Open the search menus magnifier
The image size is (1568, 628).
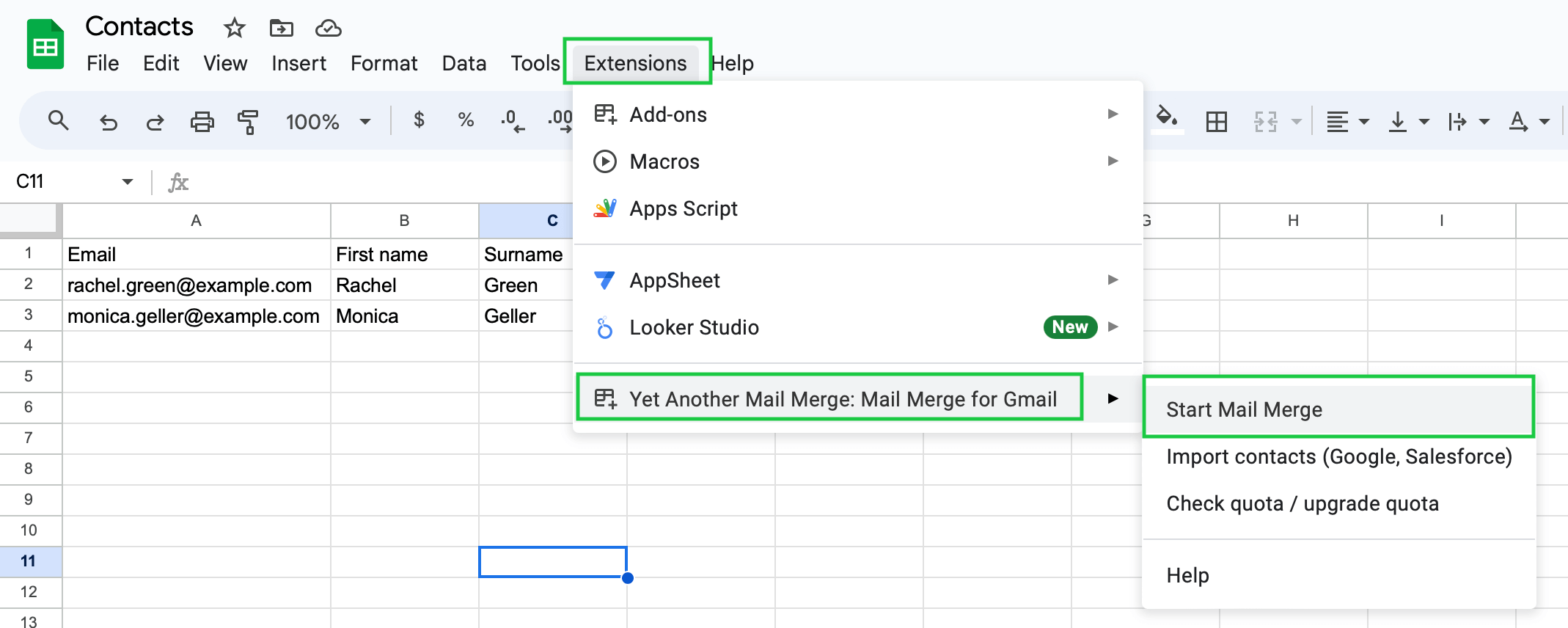click(x=58, y=120)
